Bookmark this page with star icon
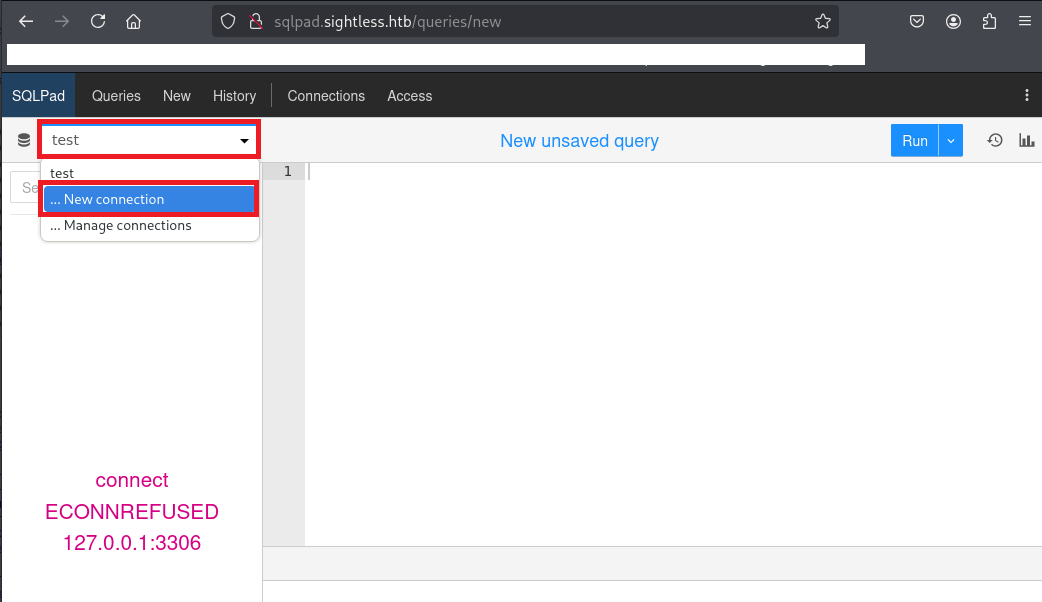1042x602 pixels. [x=822, y=21]
